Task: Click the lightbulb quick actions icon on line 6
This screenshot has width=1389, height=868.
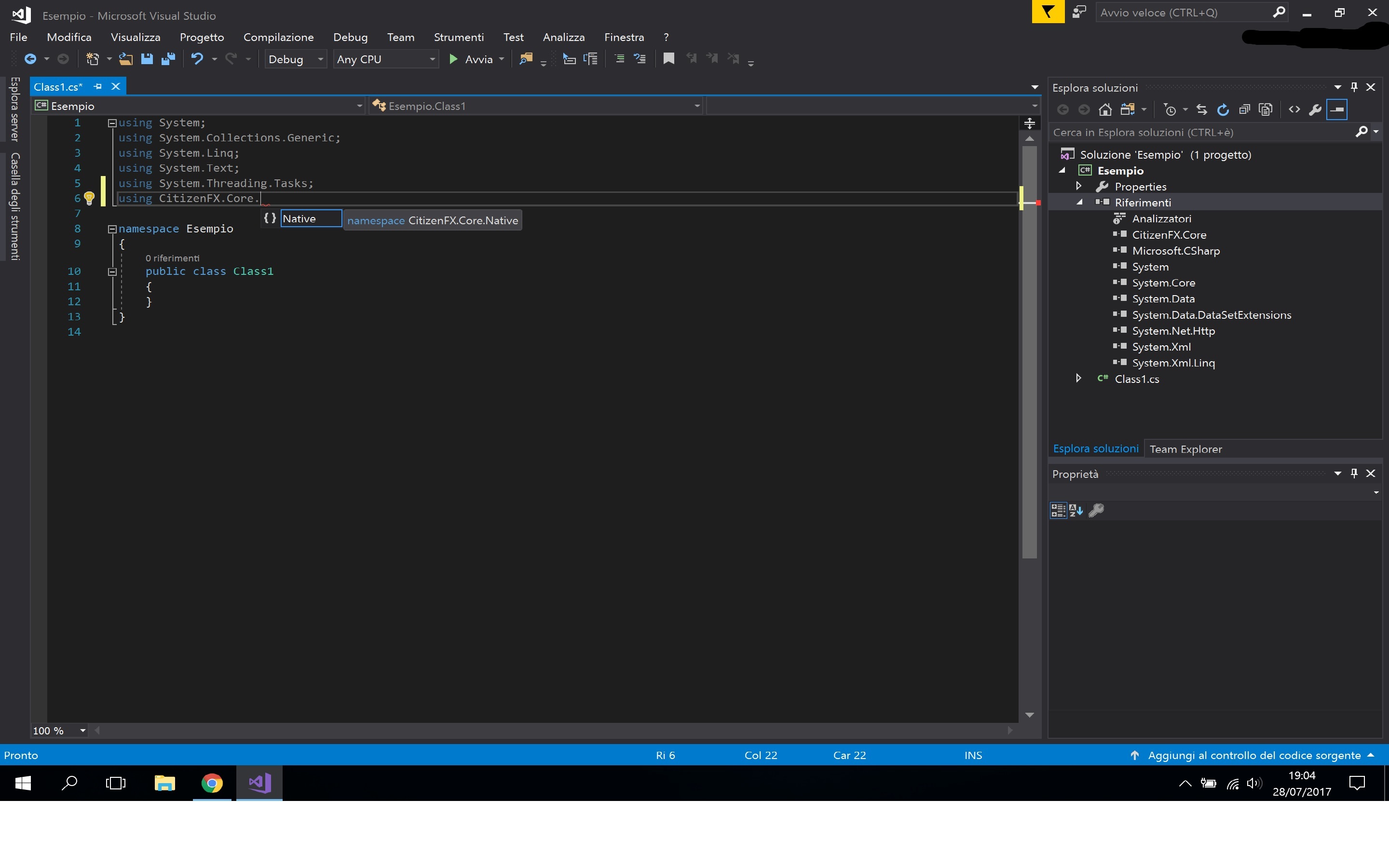Action: point(89,199)
